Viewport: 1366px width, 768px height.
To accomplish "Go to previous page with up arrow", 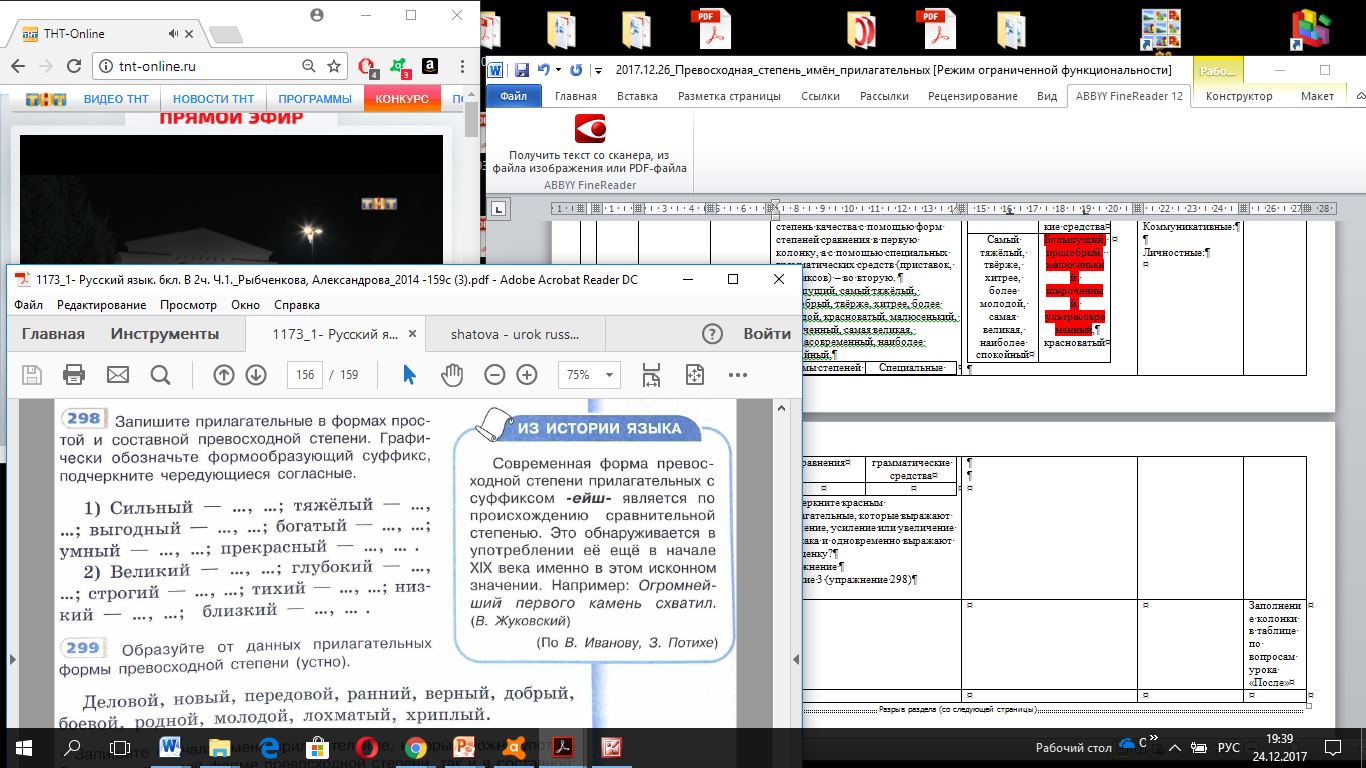I will point(224,375).
